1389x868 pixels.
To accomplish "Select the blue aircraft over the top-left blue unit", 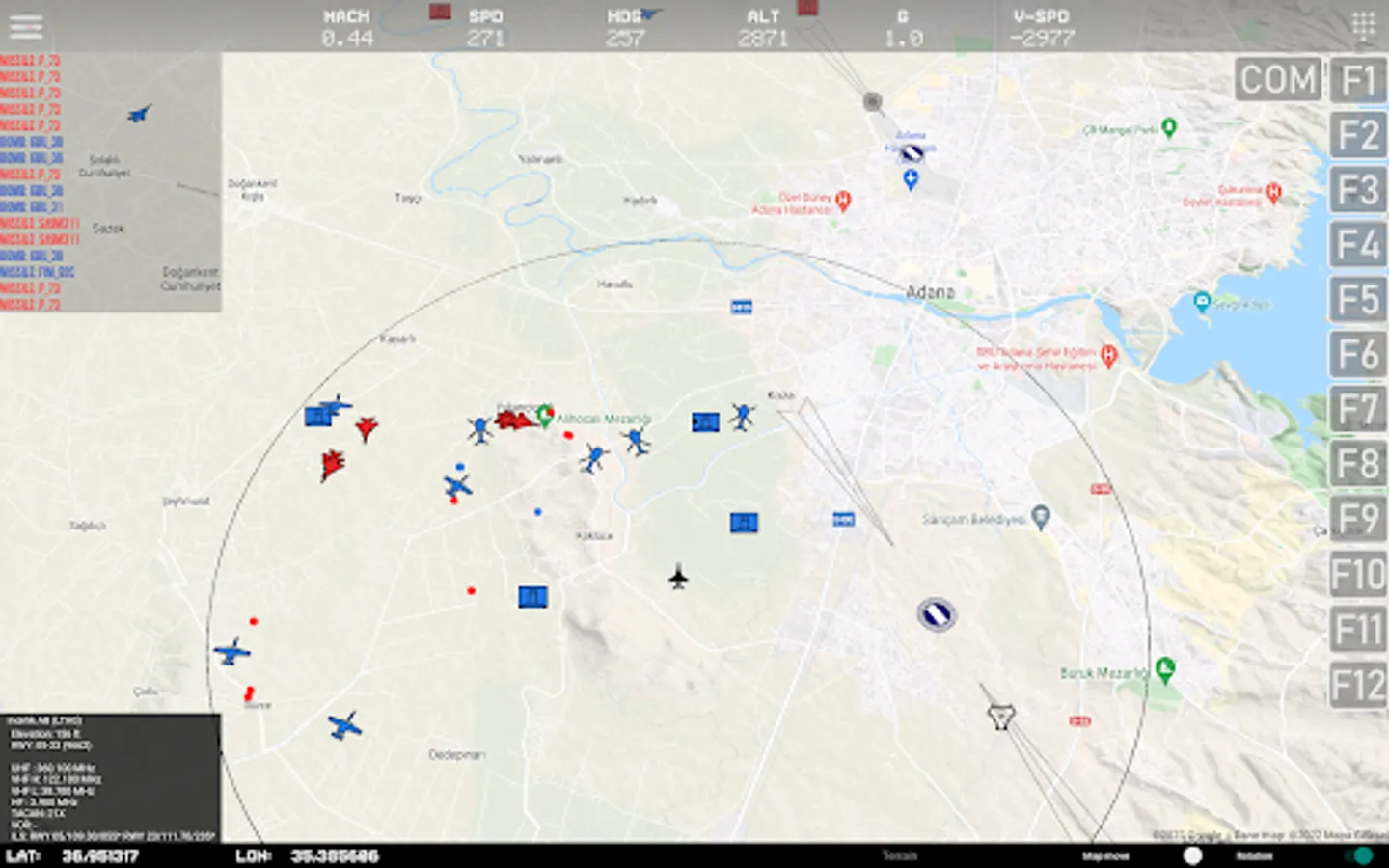I will point(335,405).
